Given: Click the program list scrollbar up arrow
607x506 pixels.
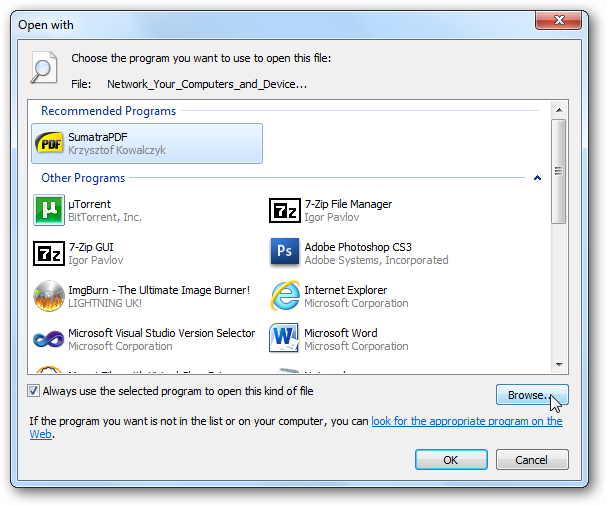Looking at the screenshot, I should point(559,108).
